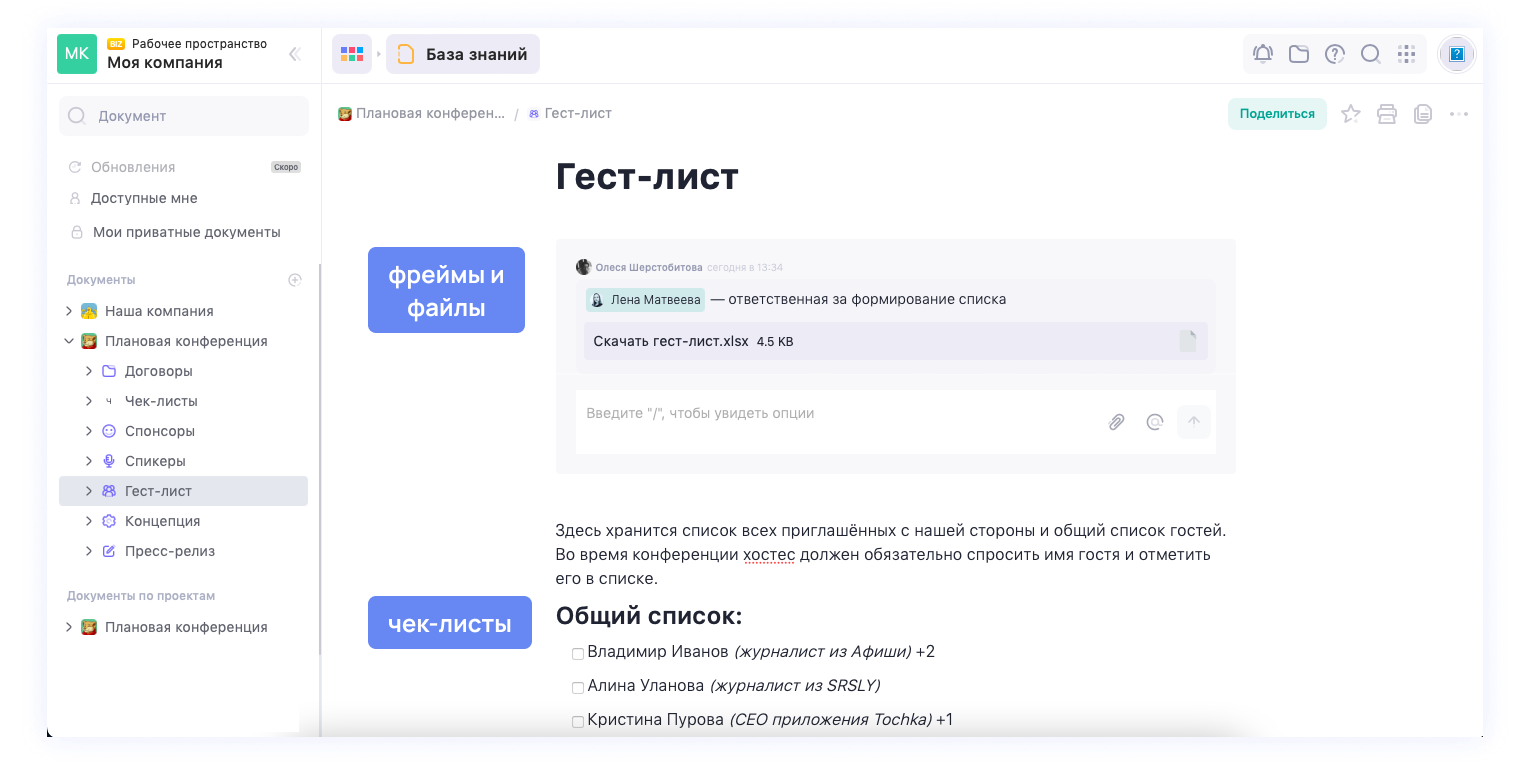Expand the Спонсоры section in the sidebar
The width and height of the screenshot is (1524, 779).
pyautogui.click(x=88, y=430)
